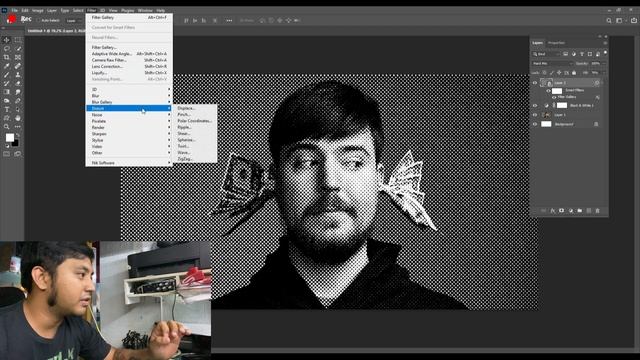Expand the Blur submenu
640x360 pixels.
tap(129, 96)
